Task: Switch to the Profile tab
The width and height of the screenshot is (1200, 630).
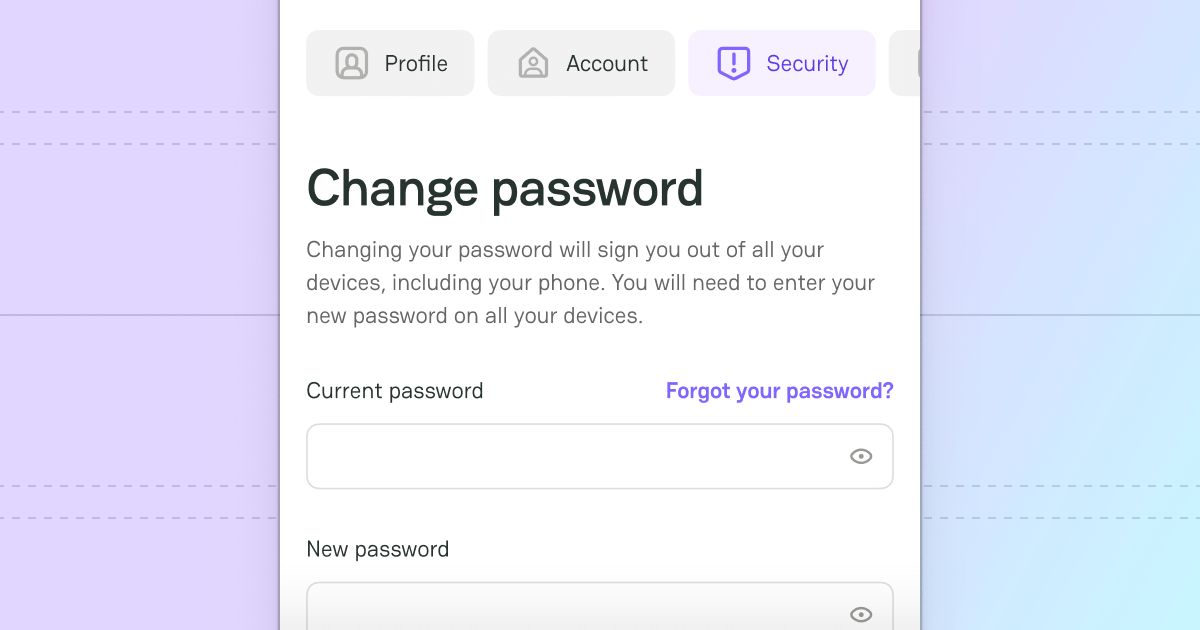Action: point(390,63)
